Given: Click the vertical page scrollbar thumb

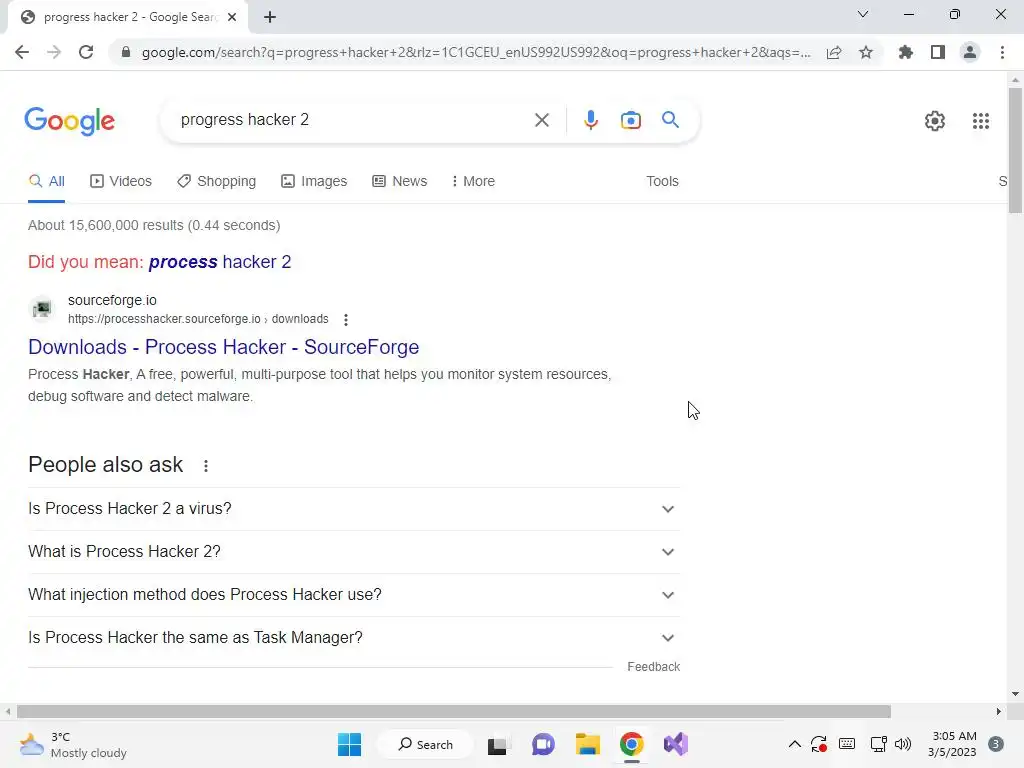Looking at the screenshot, I should tap(1015, 150).
